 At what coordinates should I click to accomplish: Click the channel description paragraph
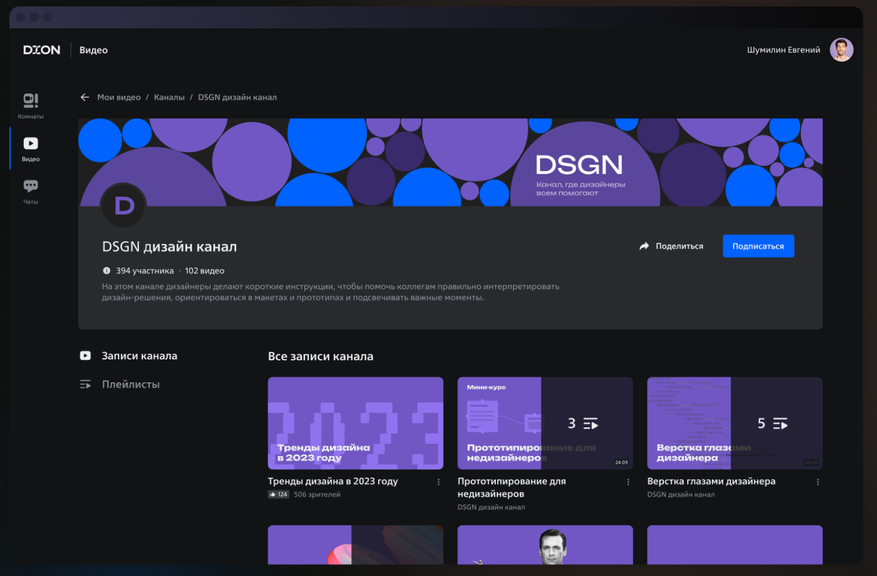click(x=331, y=292)
